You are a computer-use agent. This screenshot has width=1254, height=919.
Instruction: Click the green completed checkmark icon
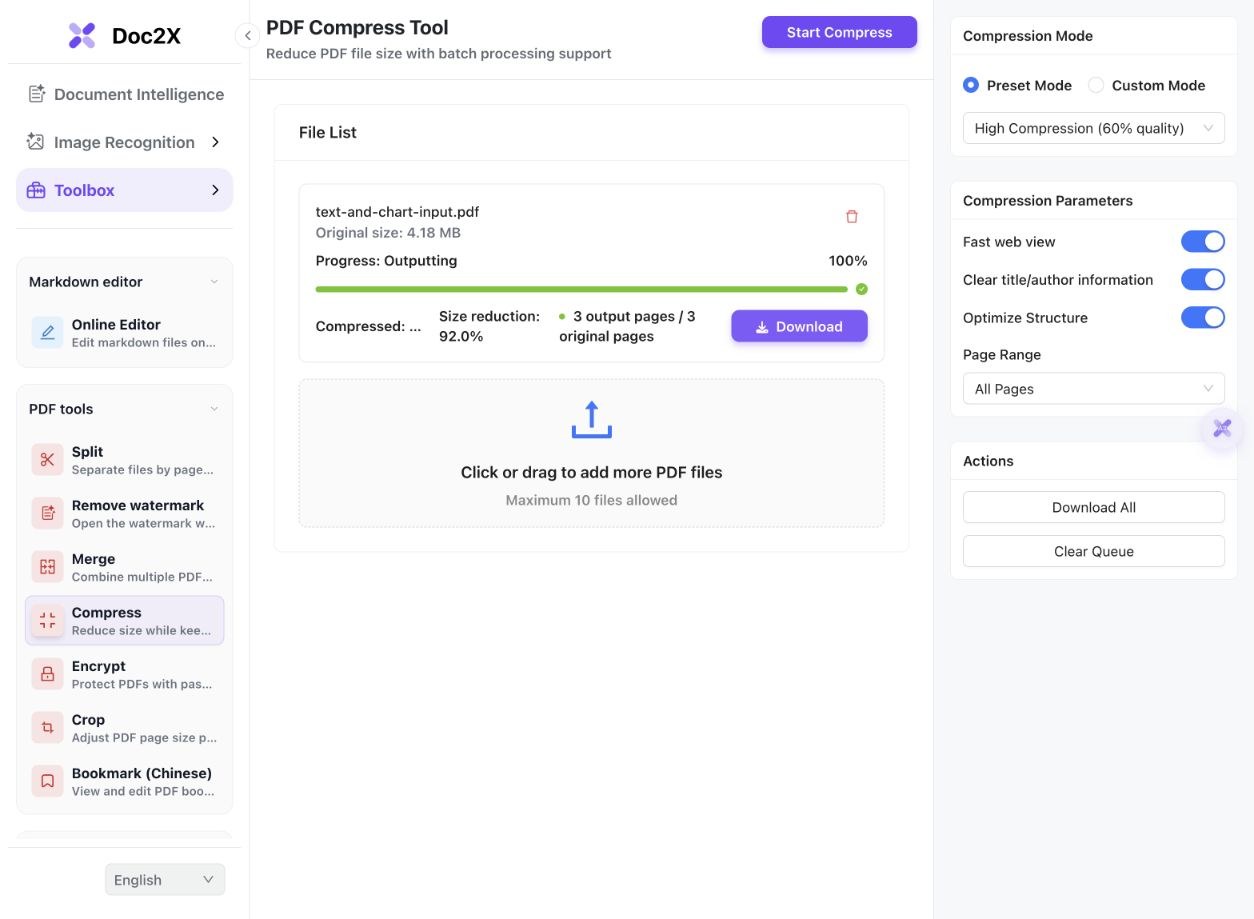coord(862,289)
